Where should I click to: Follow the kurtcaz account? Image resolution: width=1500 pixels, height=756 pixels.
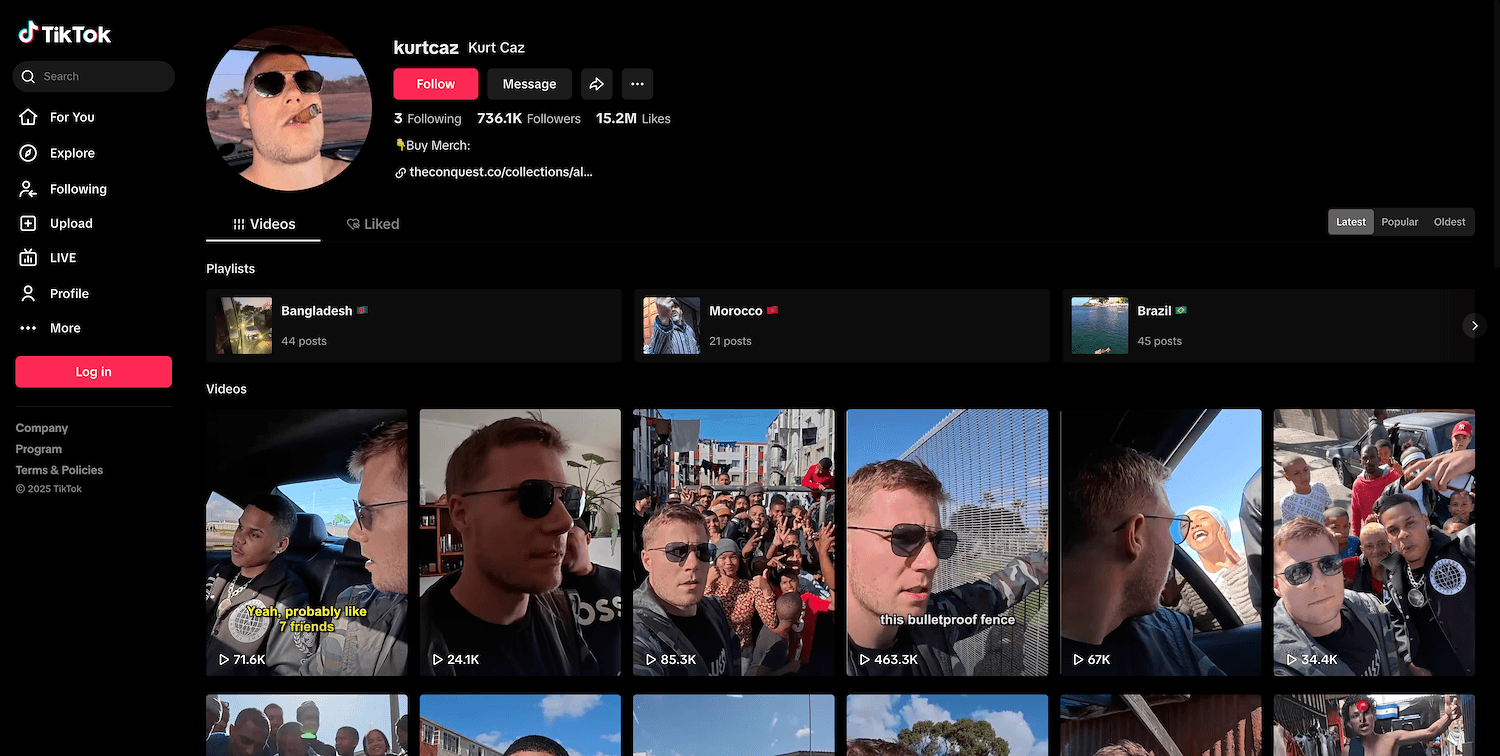point(435,84)
